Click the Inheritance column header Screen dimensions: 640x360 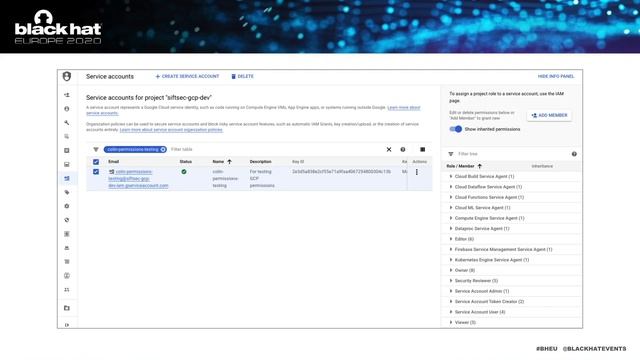pyautogui.click(x=542, y=166)
